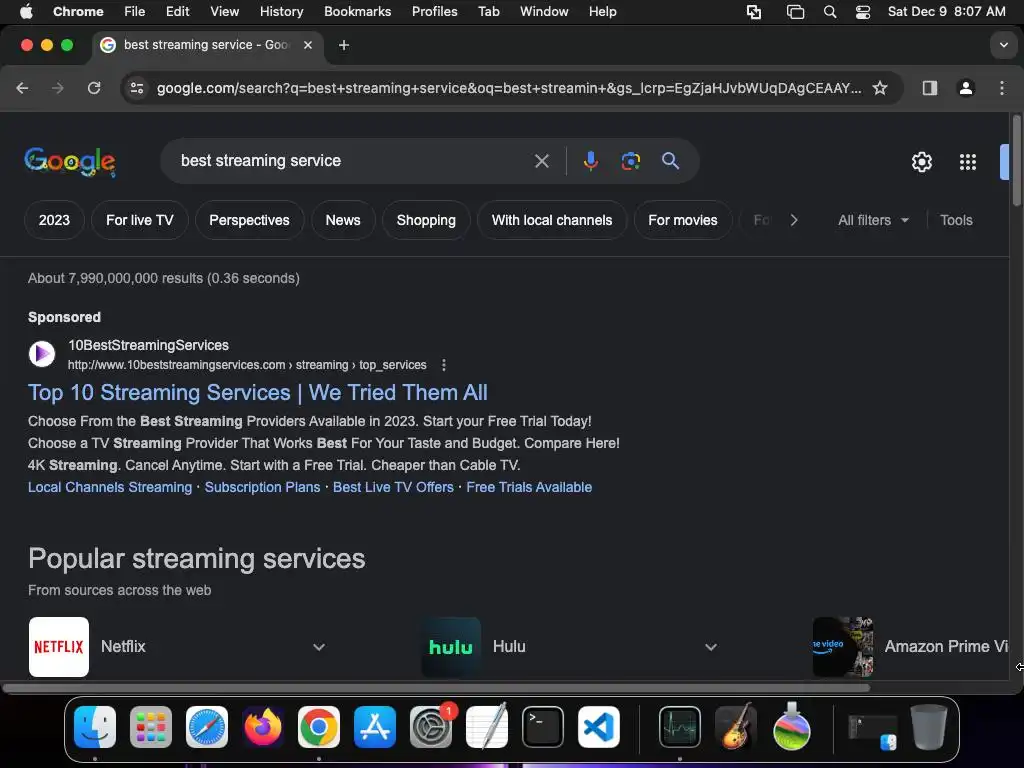Focus the Google search input field
This screenshot has width=1024, height=768.
coord(353,161)
